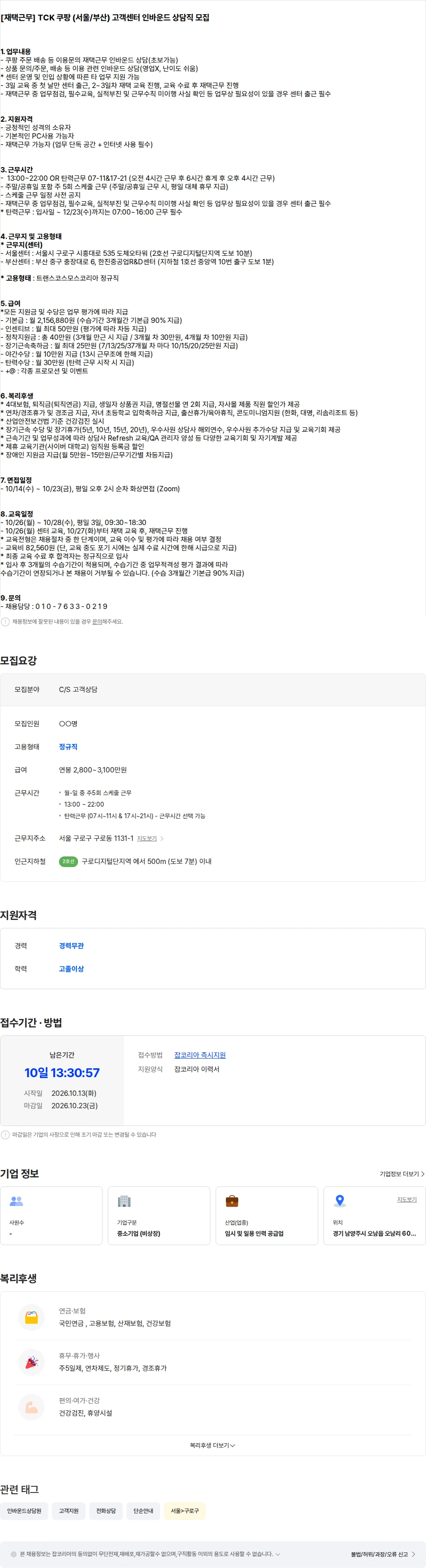This screenshot has width=426, height=1568.
Task: Click the info icon beside 채용정보에 잘못된 내용
Action: tap(5, 621)
